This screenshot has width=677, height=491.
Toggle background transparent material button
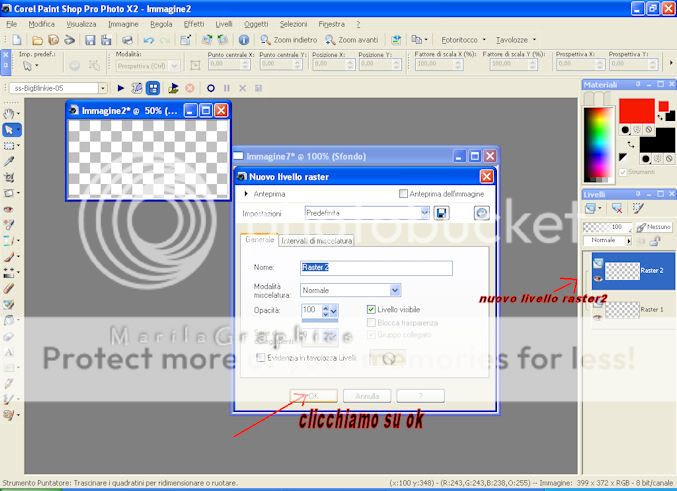(669, 159)
